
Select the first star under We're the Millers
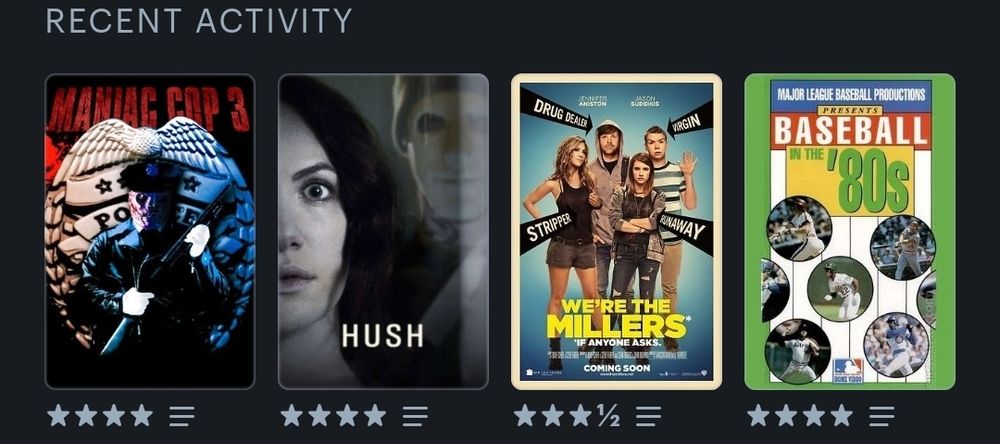pyautogui.click(x=525, y=415)
